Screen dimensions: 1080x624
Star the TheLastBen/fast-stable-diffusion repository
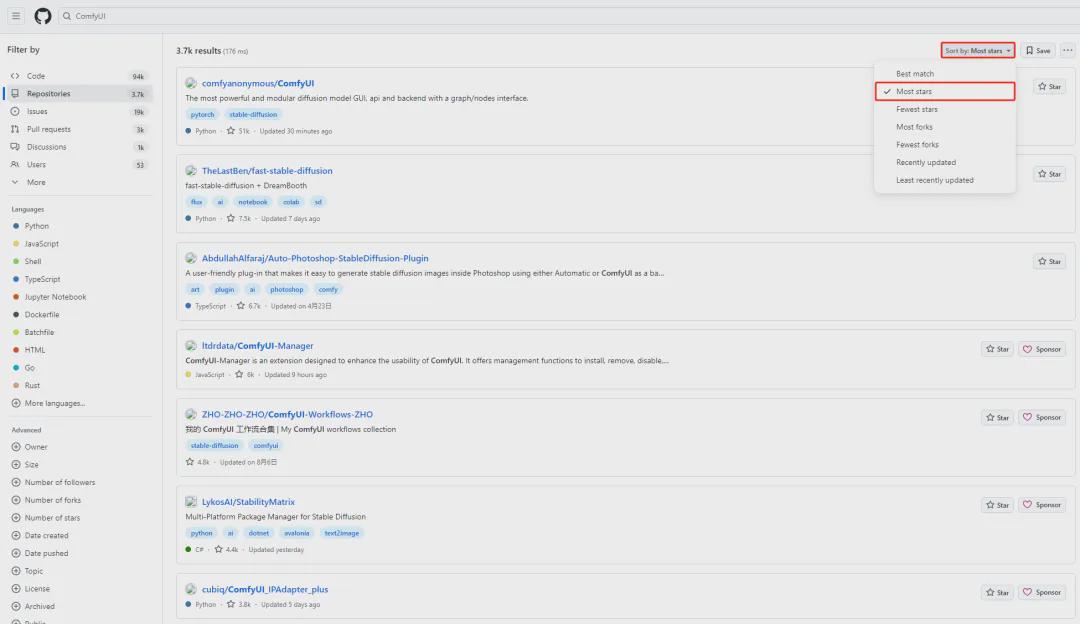[x=1049, y=173]
